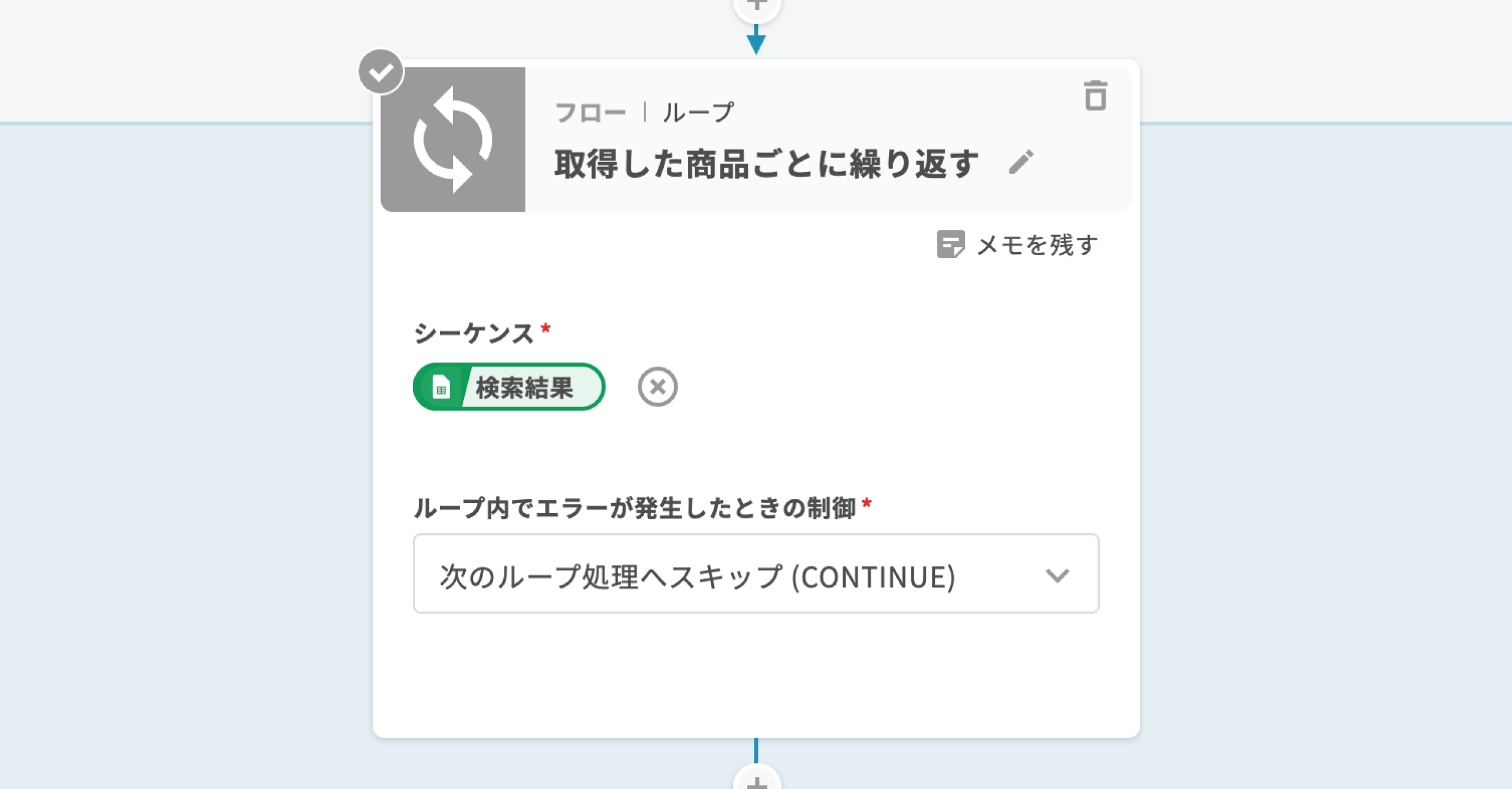Click the Google Sheets icon in pill

tap(441, 388)
